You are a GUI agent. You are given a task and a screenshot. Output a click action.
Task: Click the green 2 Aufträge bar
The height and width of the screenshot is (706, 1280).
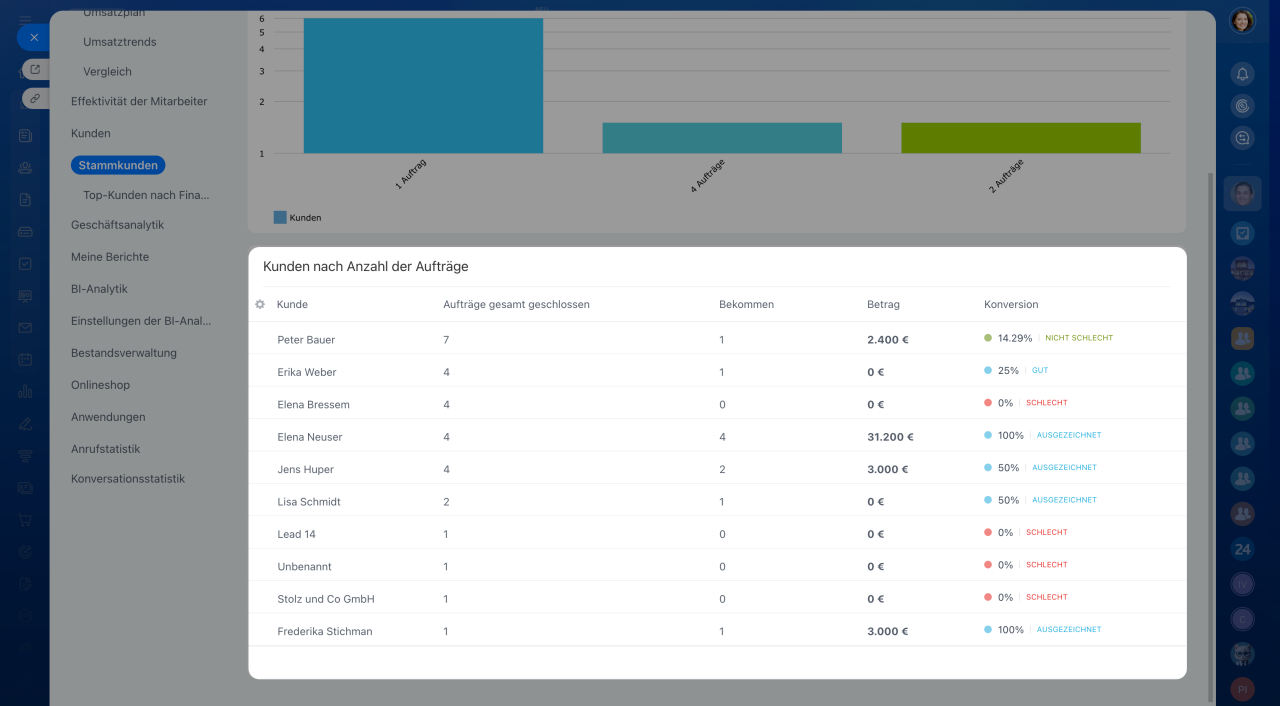(x=1020, y=138)
